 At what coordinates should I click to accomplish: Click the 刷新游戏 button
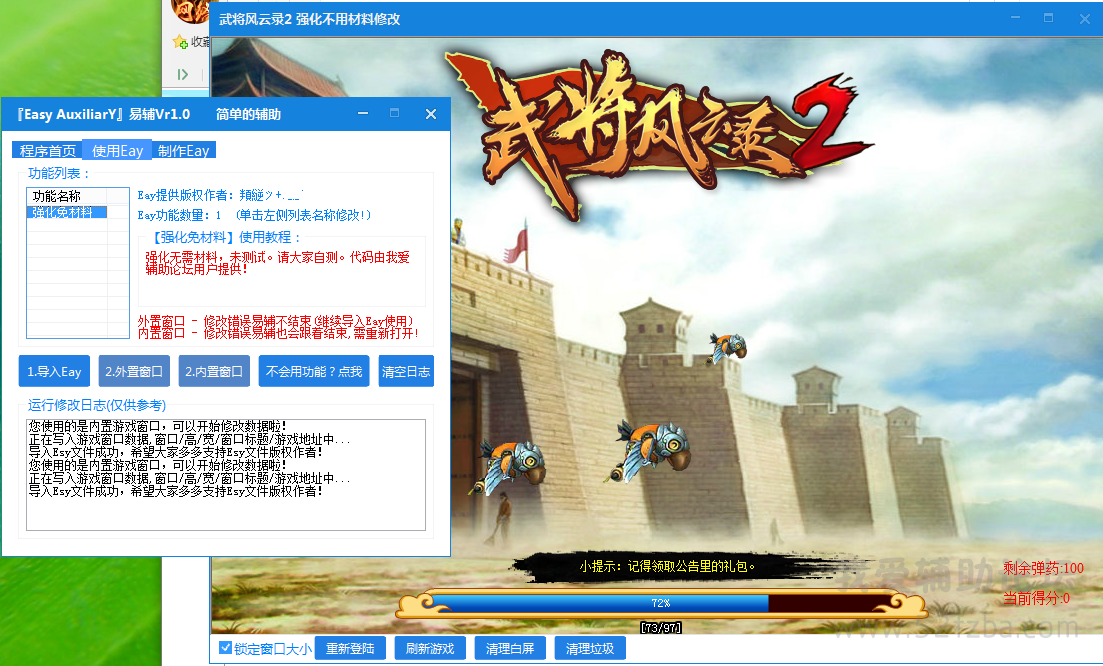point(430,648)
